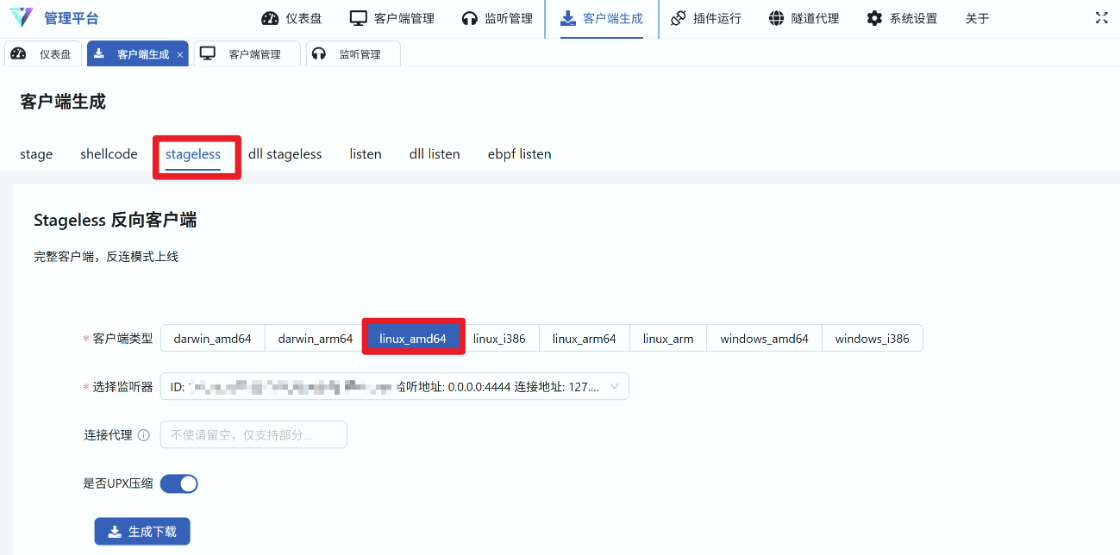
Task: Click the gauge icon on 仪表盘 page tab
Action: click(19, 54)
